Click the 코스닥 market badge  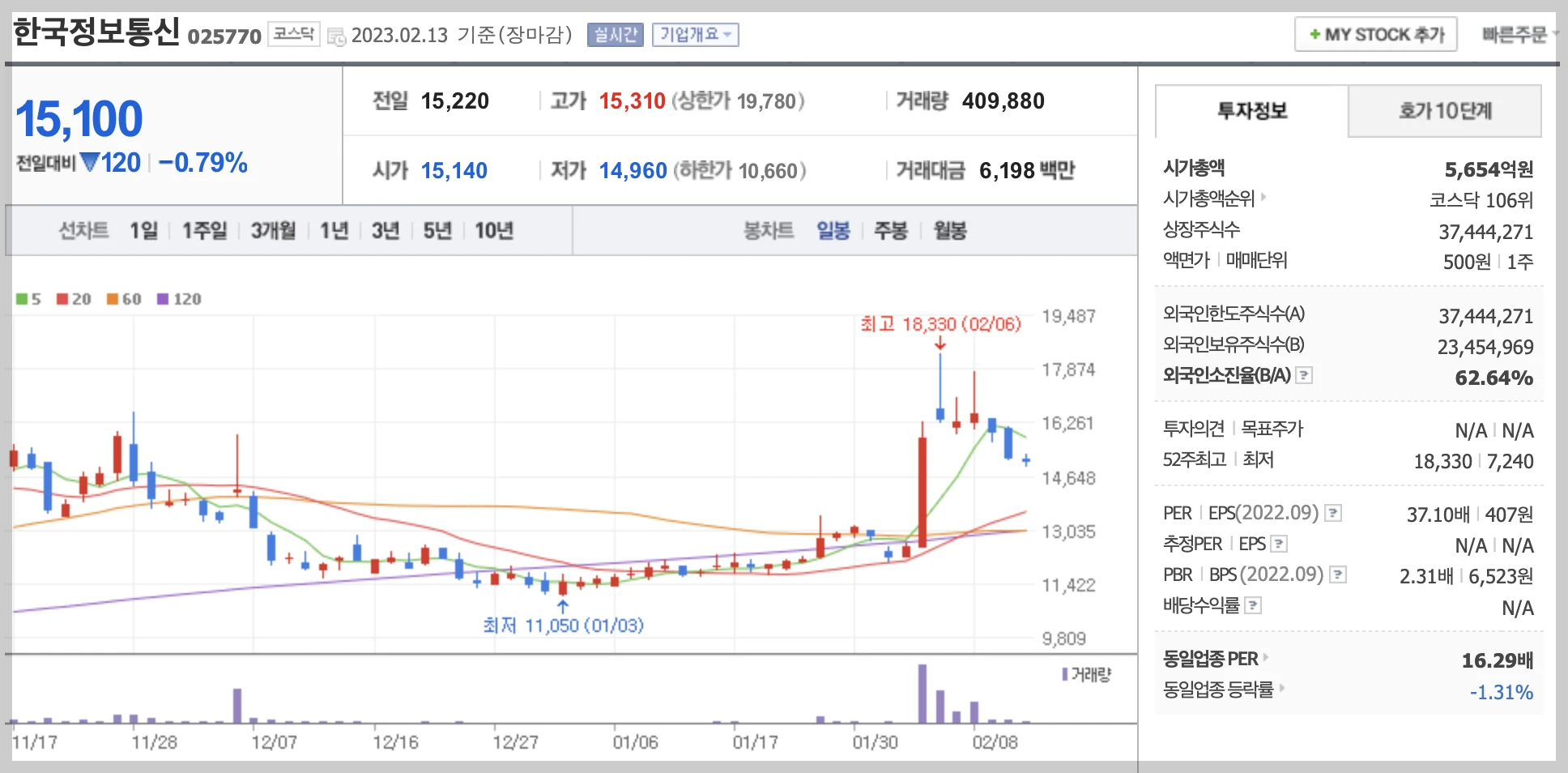pyautogui.click(x=293, y=34)
